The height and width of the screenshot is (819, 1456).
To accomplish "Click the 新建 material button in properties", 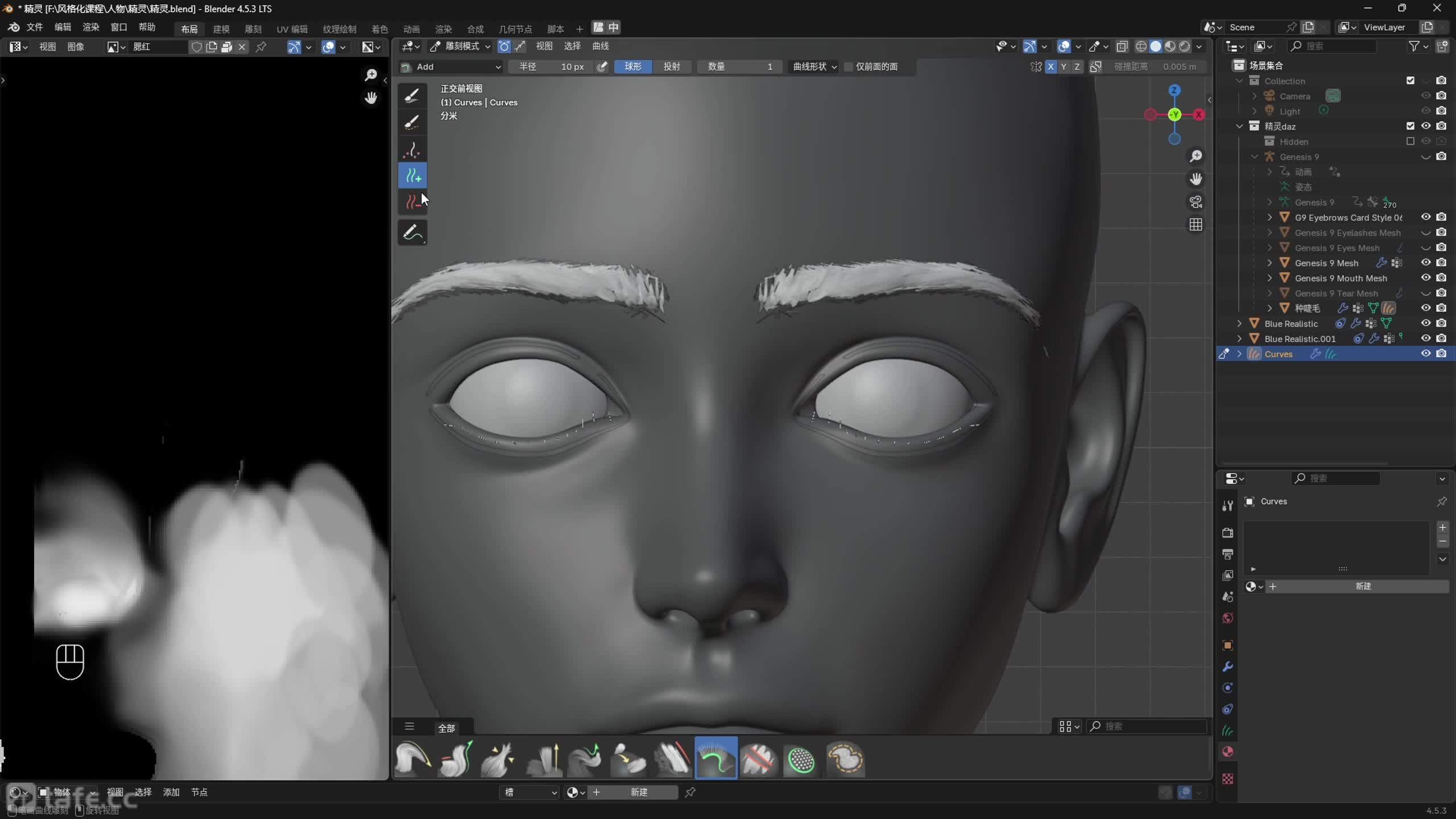I will pos(1362,586).
